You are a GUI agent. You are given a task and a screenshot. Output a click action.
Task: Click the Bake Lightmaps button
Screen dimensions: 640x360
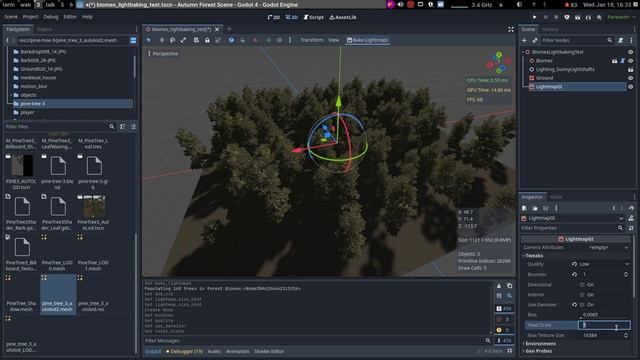coord(368,40)
